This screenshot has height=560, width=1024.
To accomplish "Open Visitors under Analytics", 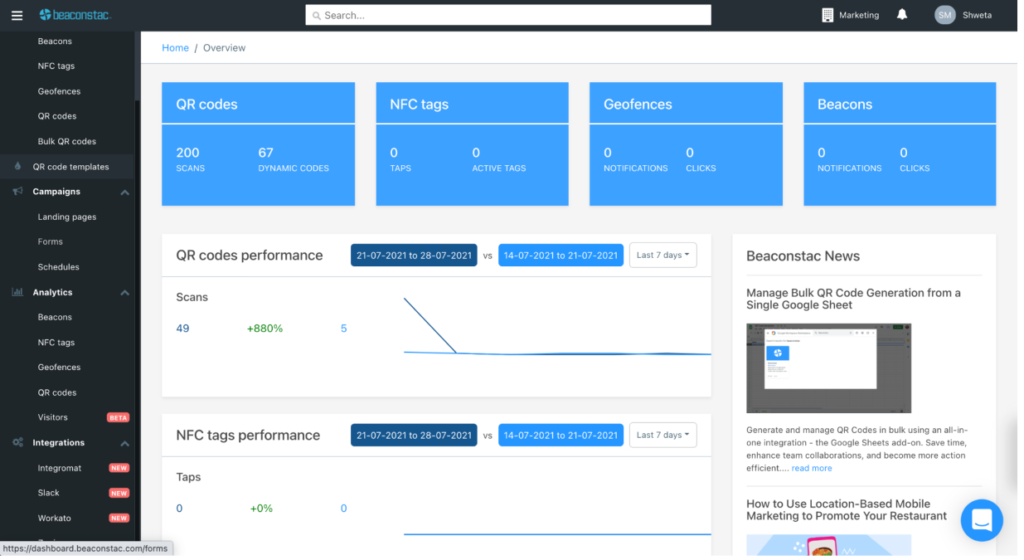I will click(x=52, y=418).
